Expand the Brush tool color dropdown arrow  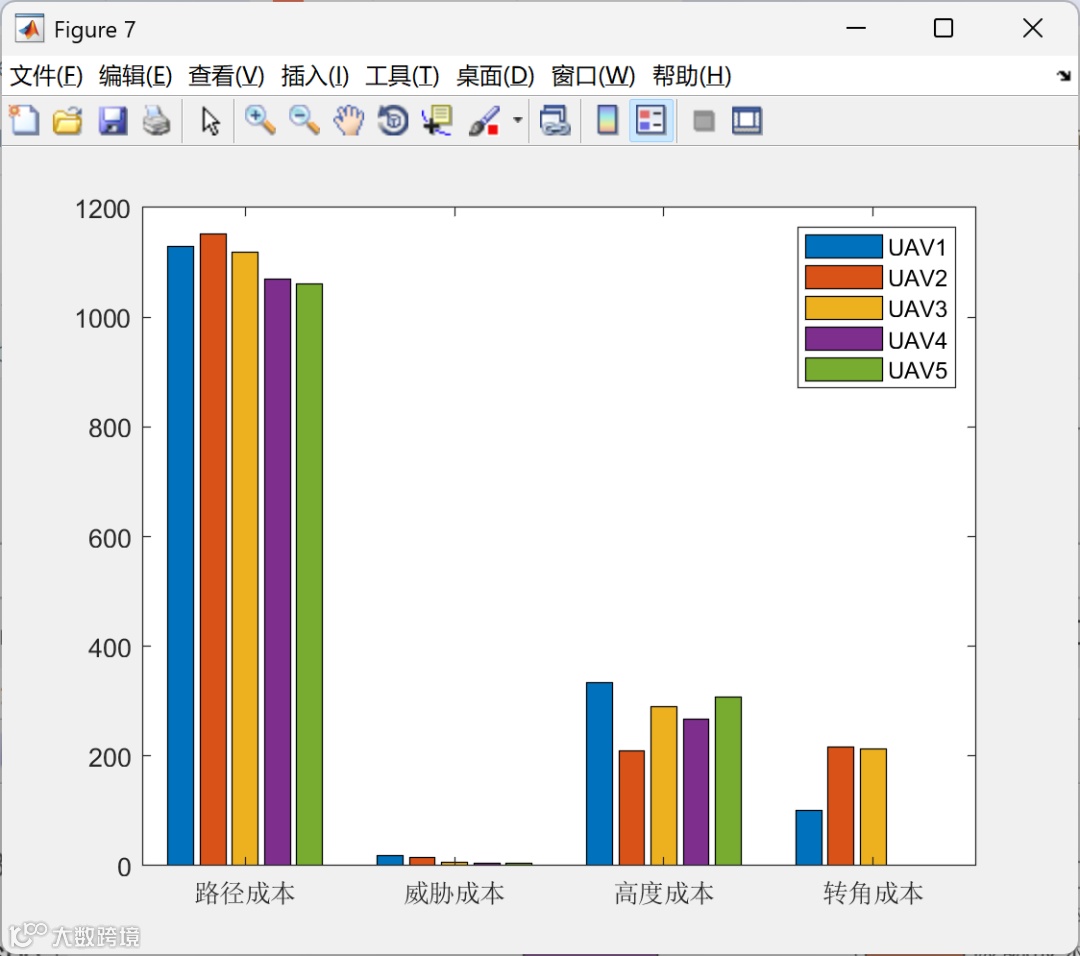[x=517, y=120]
